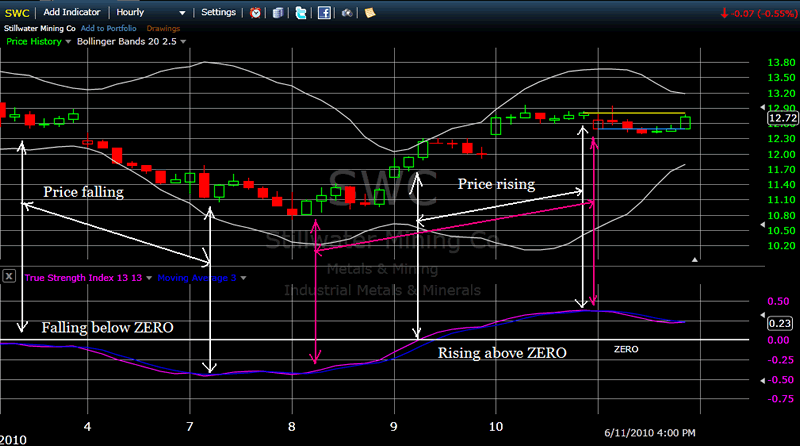This screenshot has width=800, height=446.
Task: Click date label 10 on time axis
Action: pyautogui.click(x=496, y=427)
